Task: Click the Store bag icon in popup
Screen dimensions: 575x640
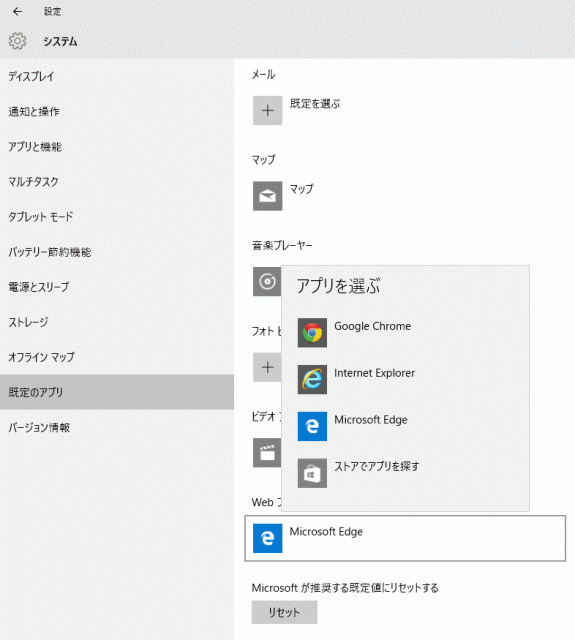Action: click(x=312, y=473)
